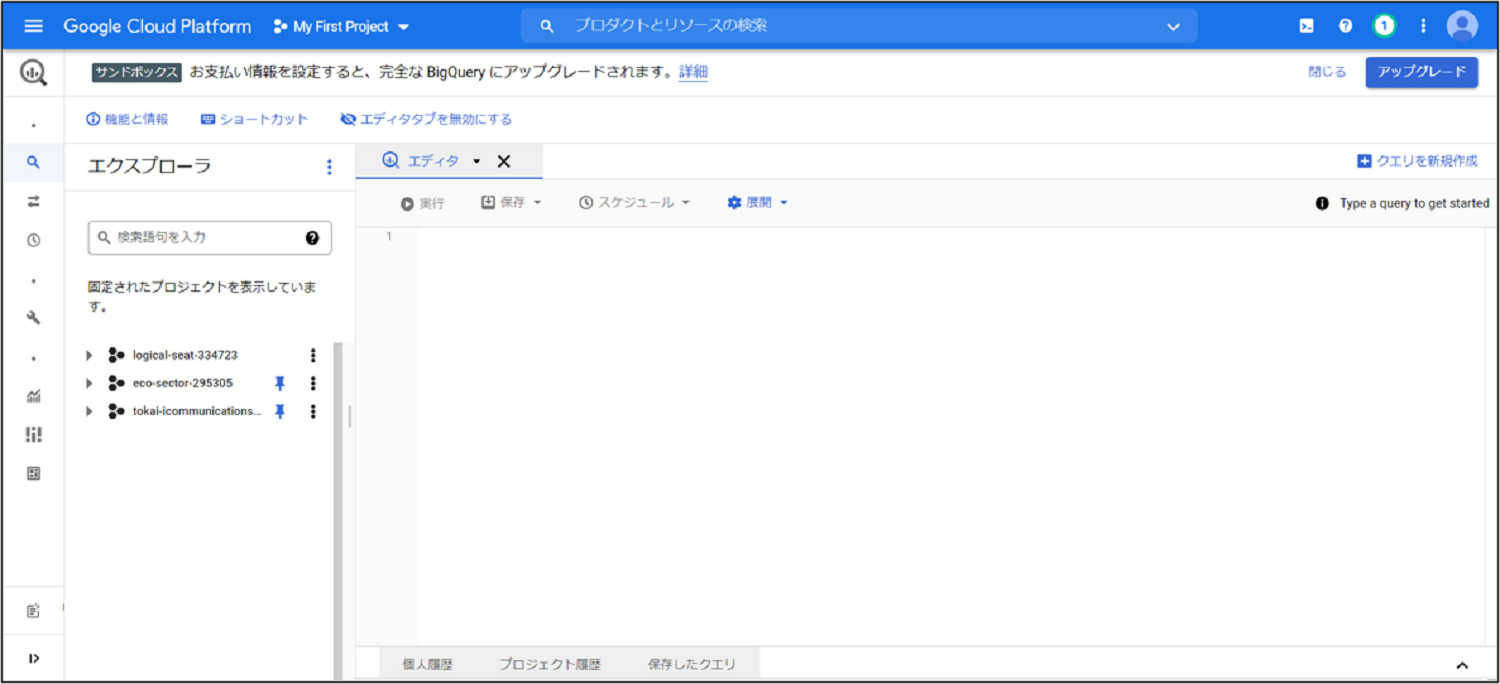Click クエリを新規作成 button
The width and height of the screenshot is (1500, 684).
(x=1416, y=161)
